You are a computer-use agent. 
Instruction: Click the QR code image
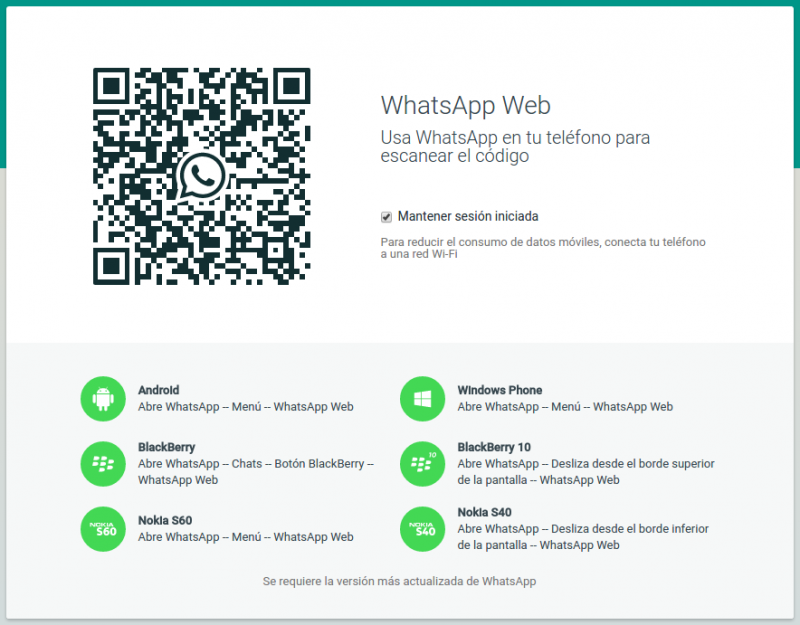[x=202, y=176]
